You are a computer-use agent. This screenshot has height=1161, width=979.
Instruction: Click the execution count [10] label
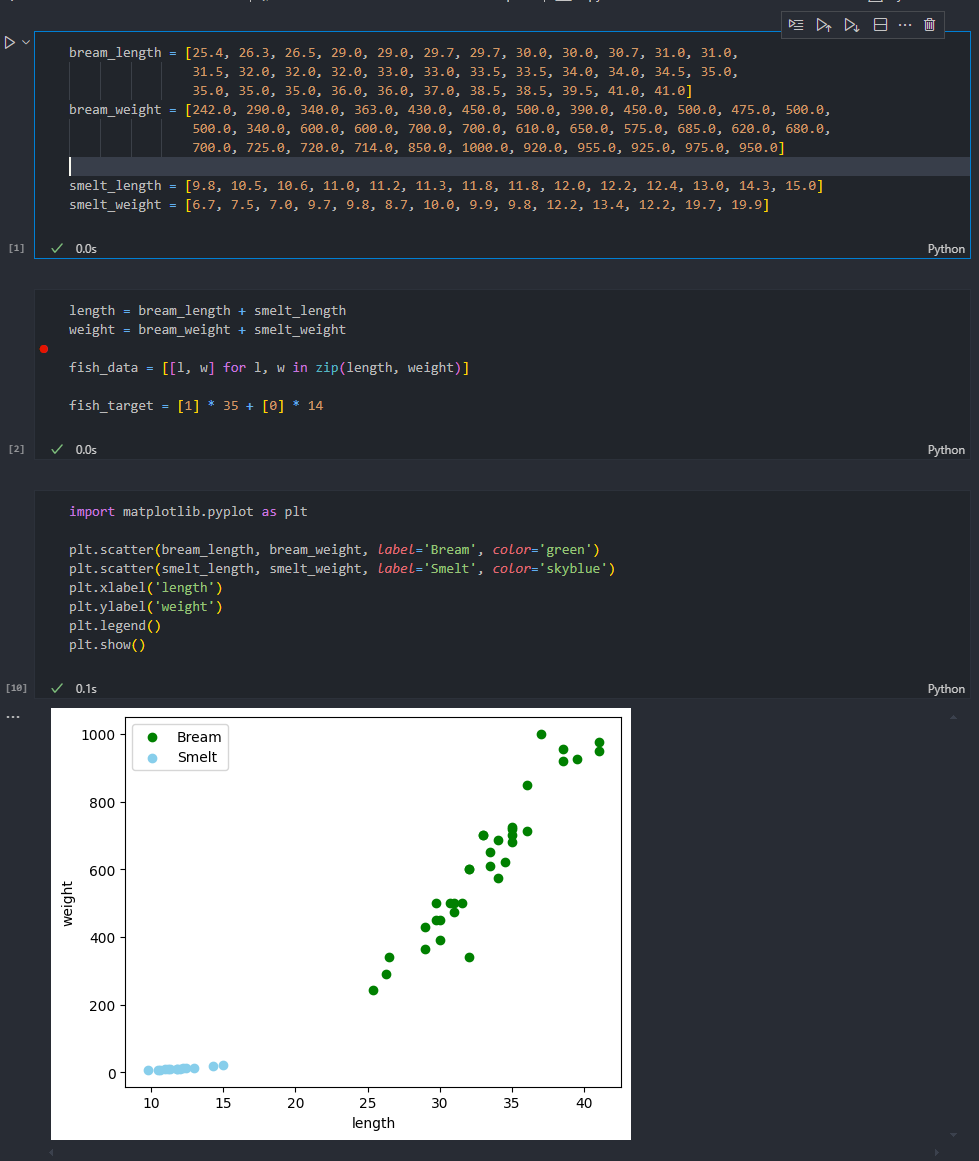click(x=16, y=688)
